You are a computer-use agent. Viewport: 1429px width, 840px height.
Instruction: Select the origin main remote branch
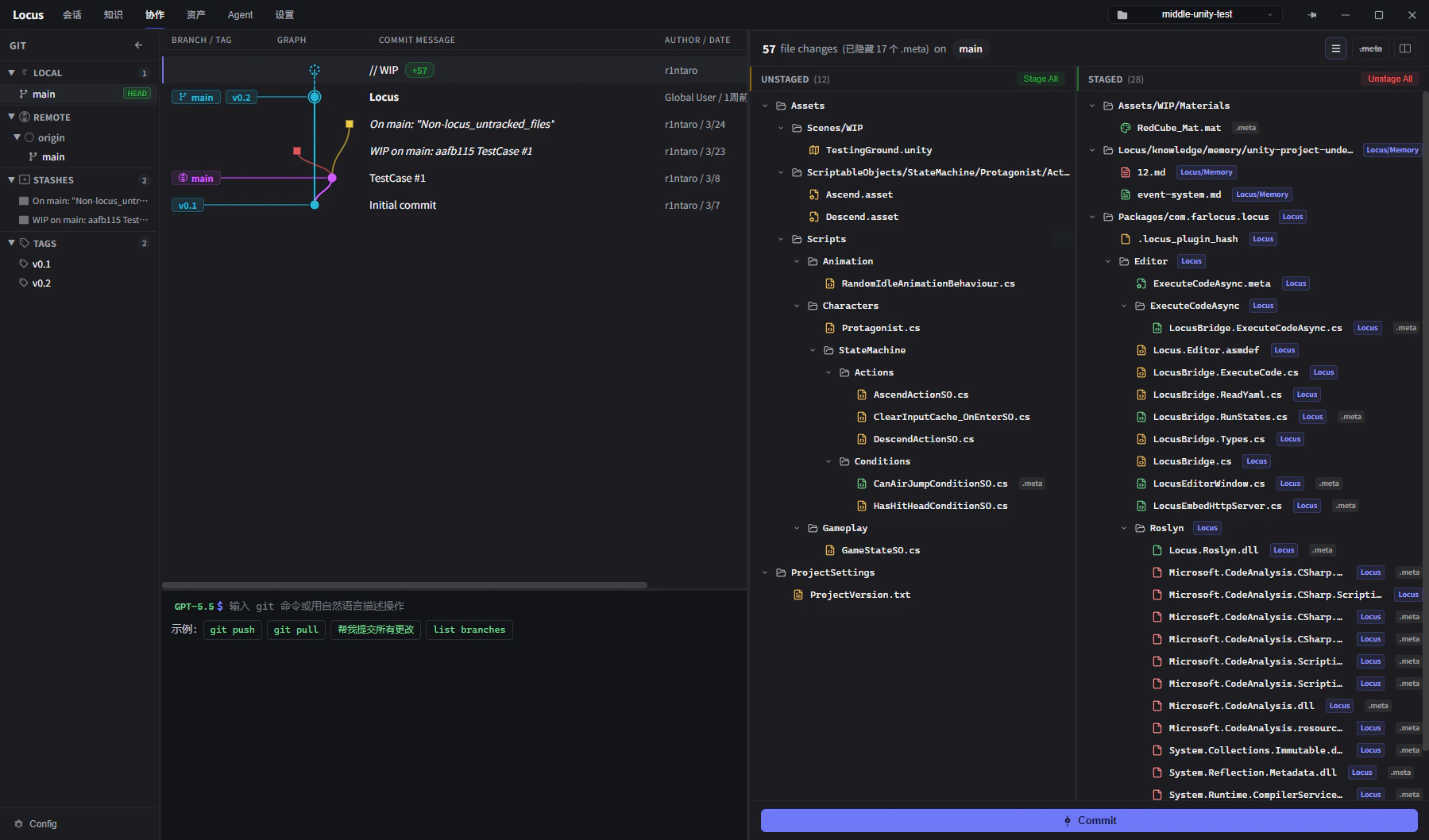point(79,156)
